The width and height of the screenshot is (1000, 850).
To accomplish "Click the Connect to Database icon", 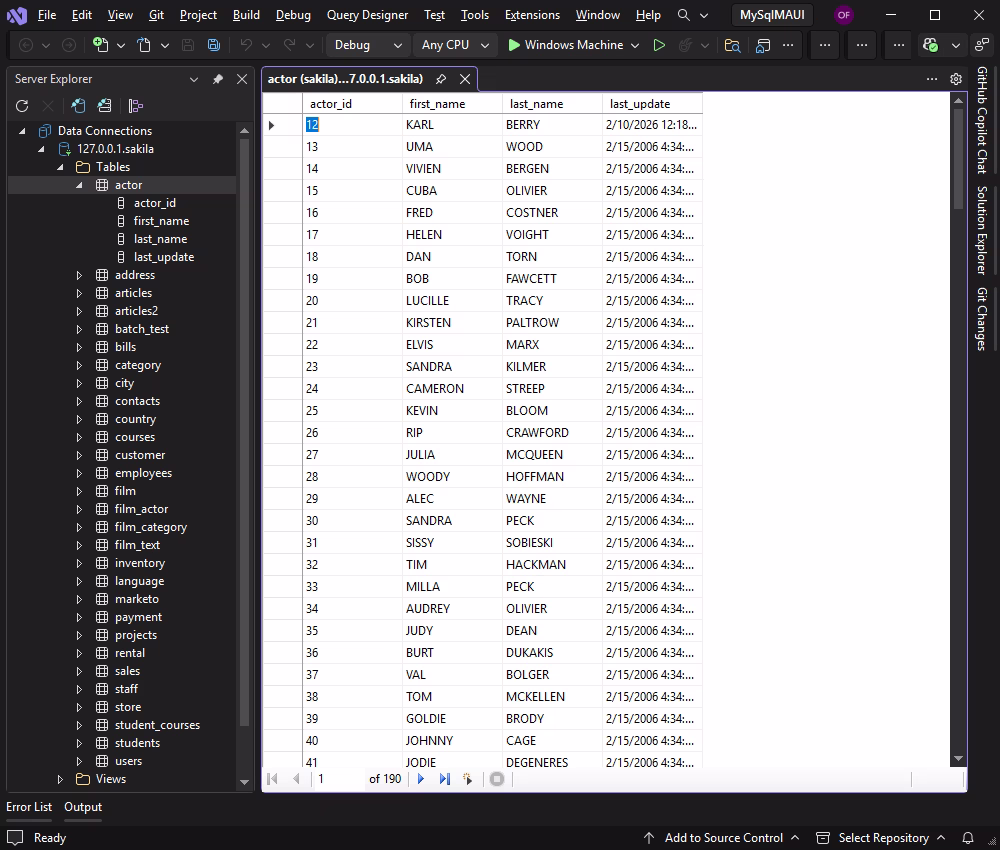I will point(78,105).
